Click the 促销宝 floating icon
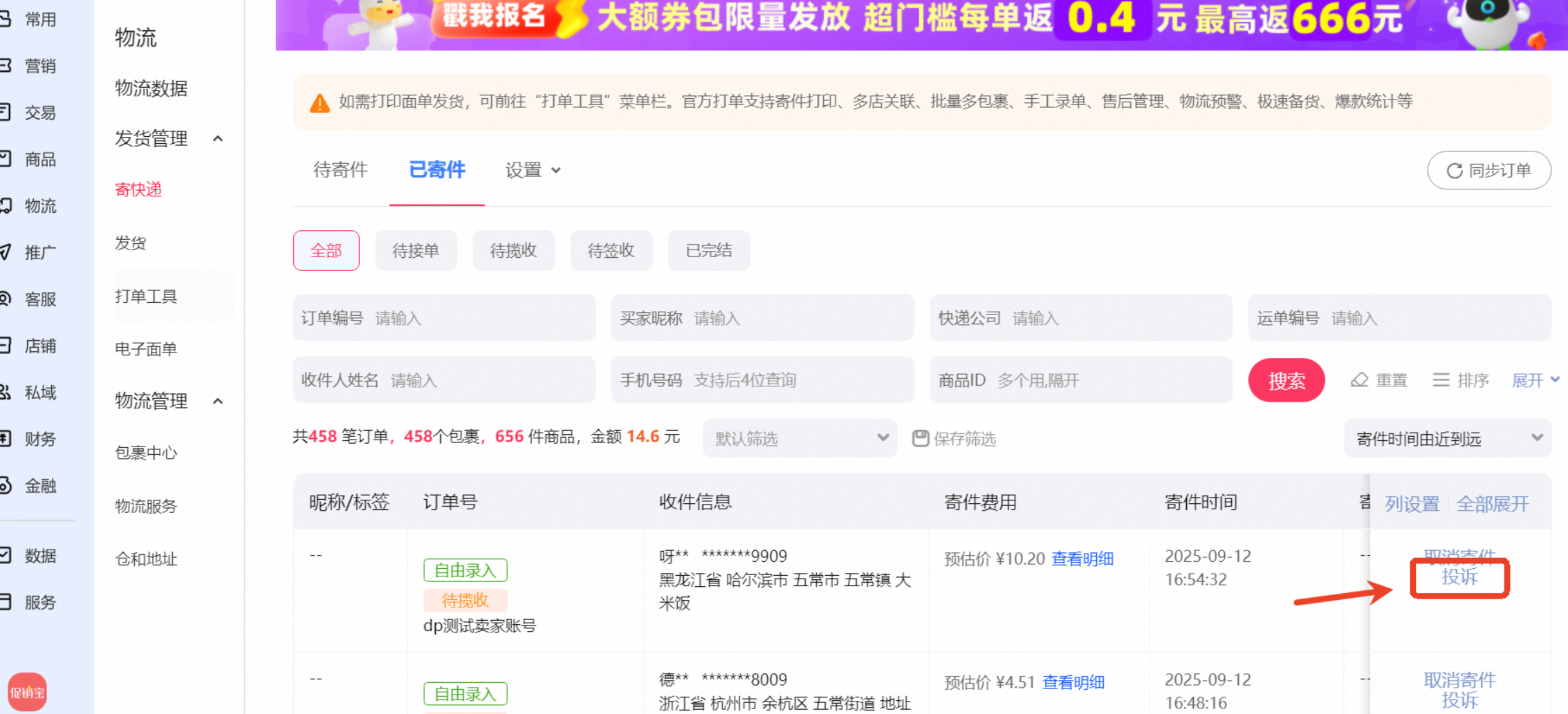The height and width of the screenshot is (714, 1568). [27, 692]
